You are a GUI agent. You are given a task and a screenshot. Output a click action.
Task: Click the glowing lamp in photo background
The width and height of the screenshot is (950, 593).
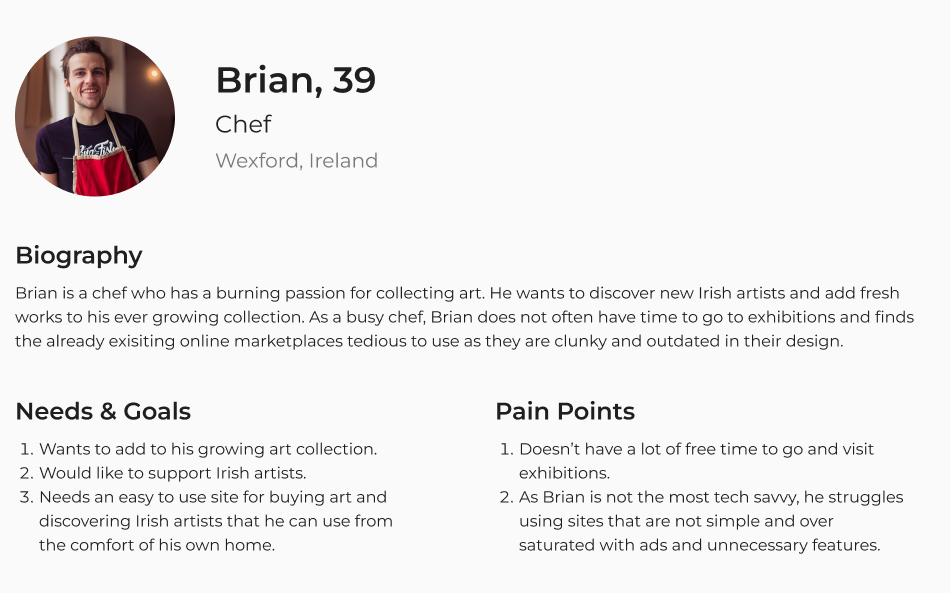pyautogui.click(x=153, y=74)
